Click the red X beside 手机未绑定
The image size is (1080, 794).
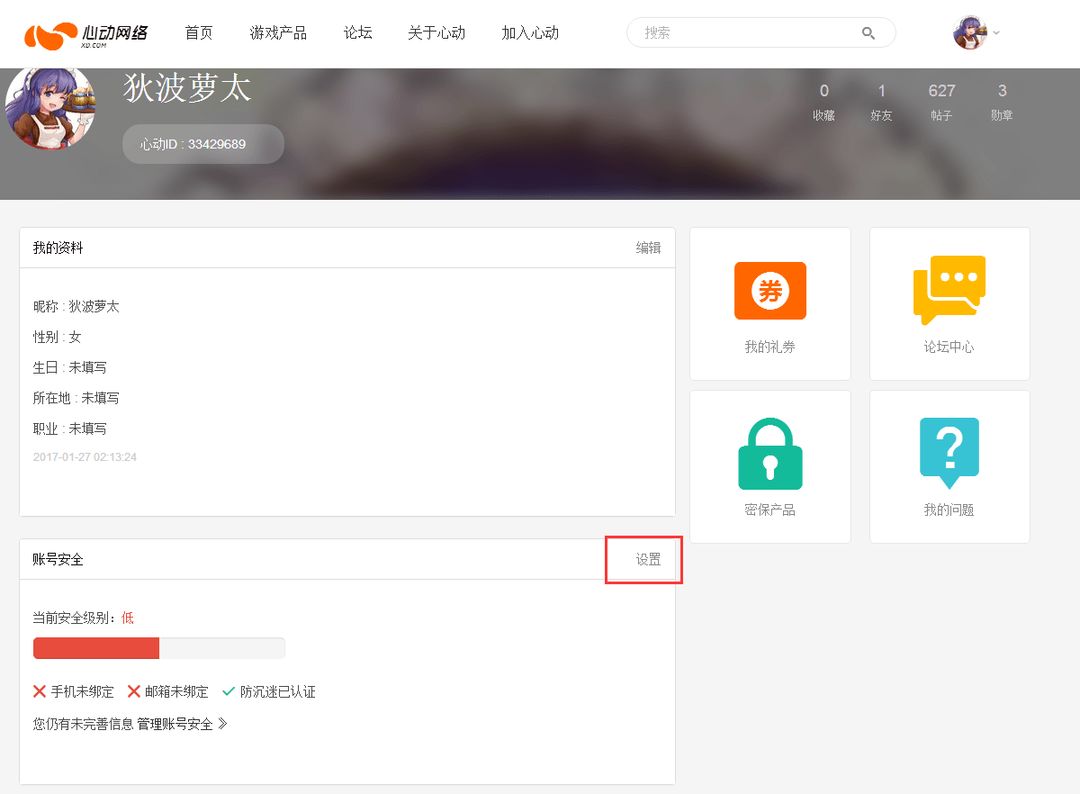pyautogui.click(x=39, y=691)
